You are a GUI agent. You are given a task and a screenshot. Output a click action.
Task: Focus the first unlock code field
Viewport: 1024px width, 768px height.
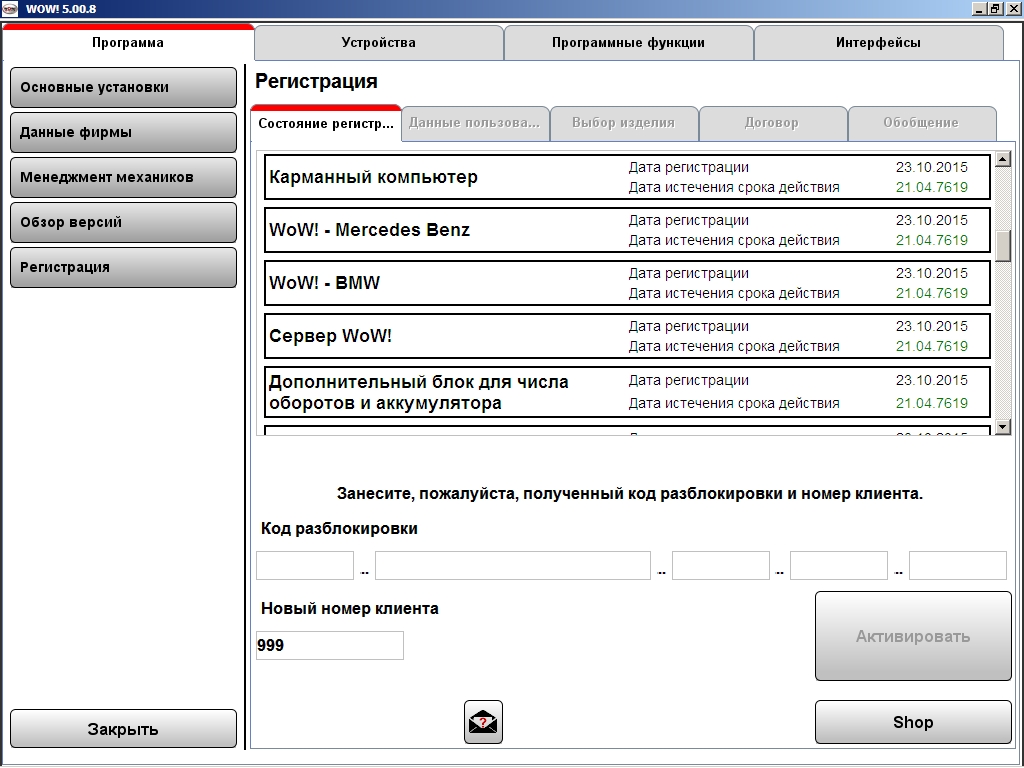point(305,566)
